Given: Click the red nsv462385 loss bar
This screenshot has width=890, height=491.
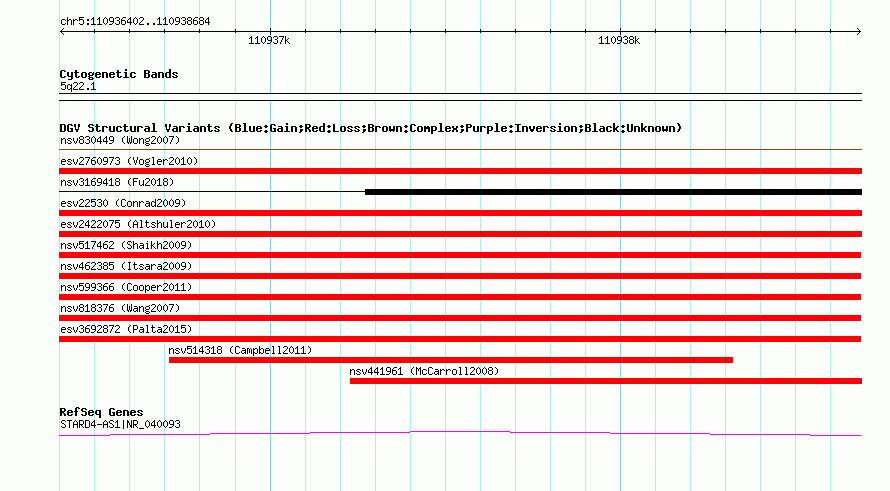Looking at the screenshot, I should 460,276.
